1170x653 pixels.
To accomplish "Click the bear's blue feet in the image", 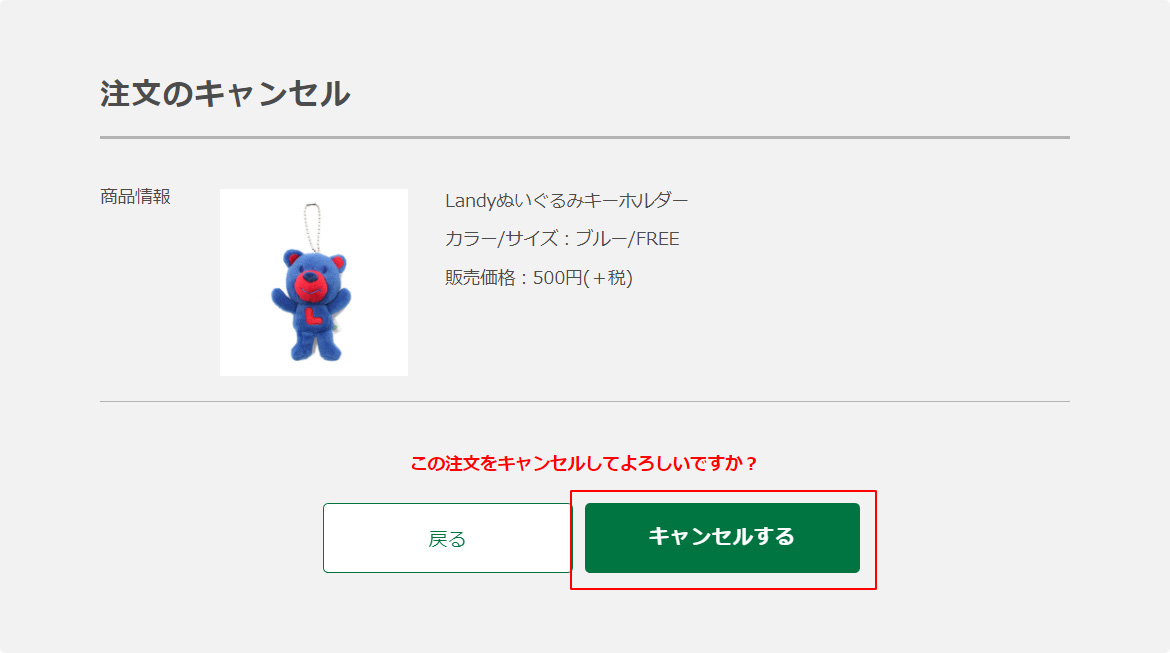I will [316, 349].
